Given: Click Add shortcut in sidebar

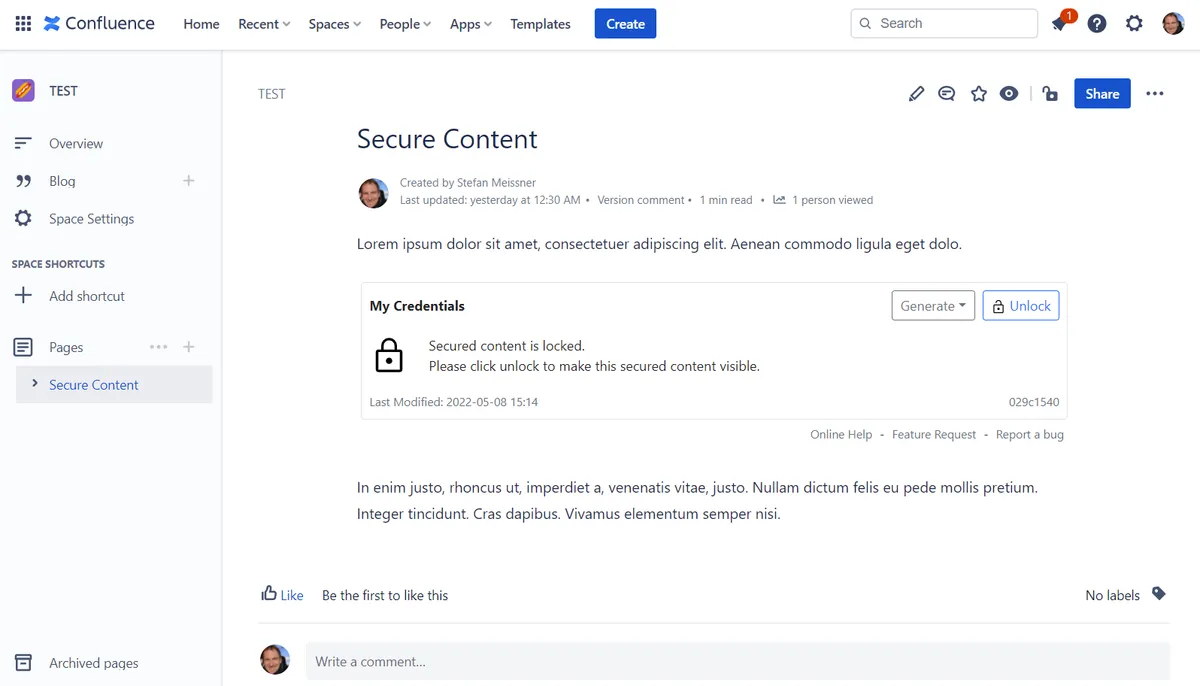Looking at the screenshot, I should tap(87, 296).
